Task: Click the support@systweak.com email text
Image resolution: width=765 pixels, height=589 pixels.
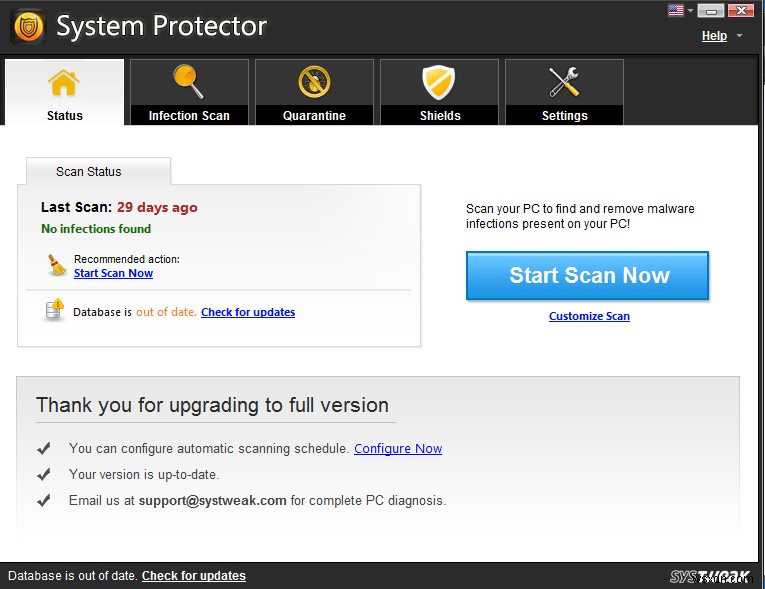Action: click(x=212, y=501)
